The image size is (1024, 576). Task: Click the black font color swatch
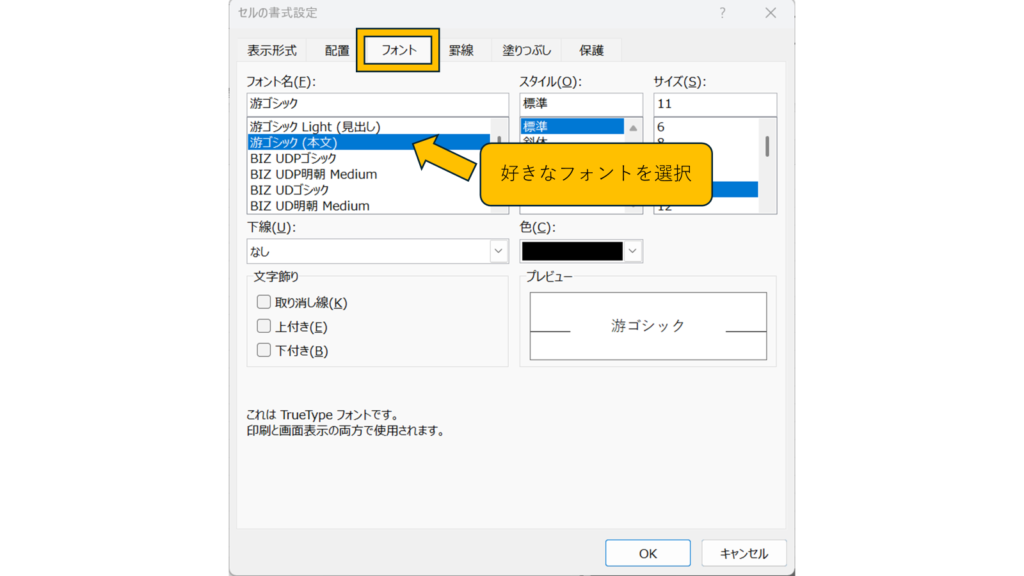(x=572, y=252)
